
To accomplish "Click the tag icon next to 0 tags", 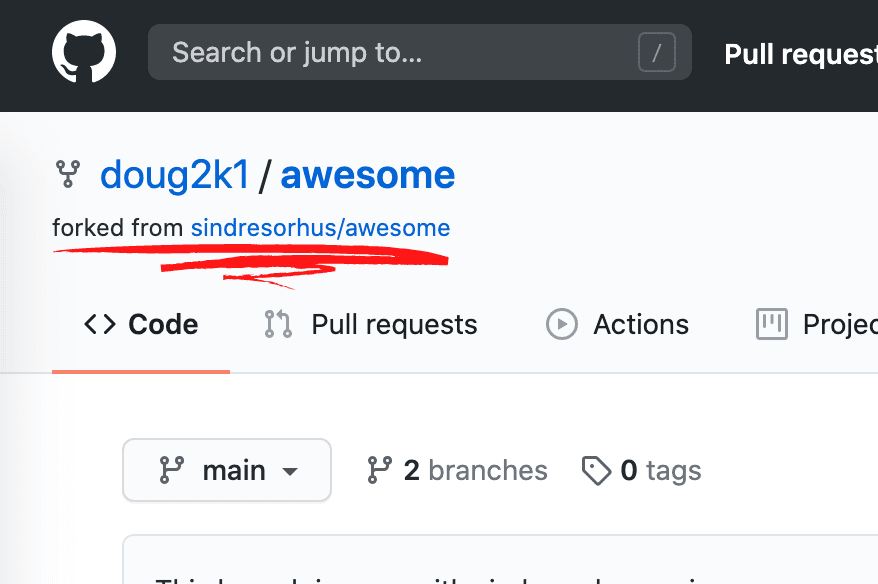I will tap(598, 469).
